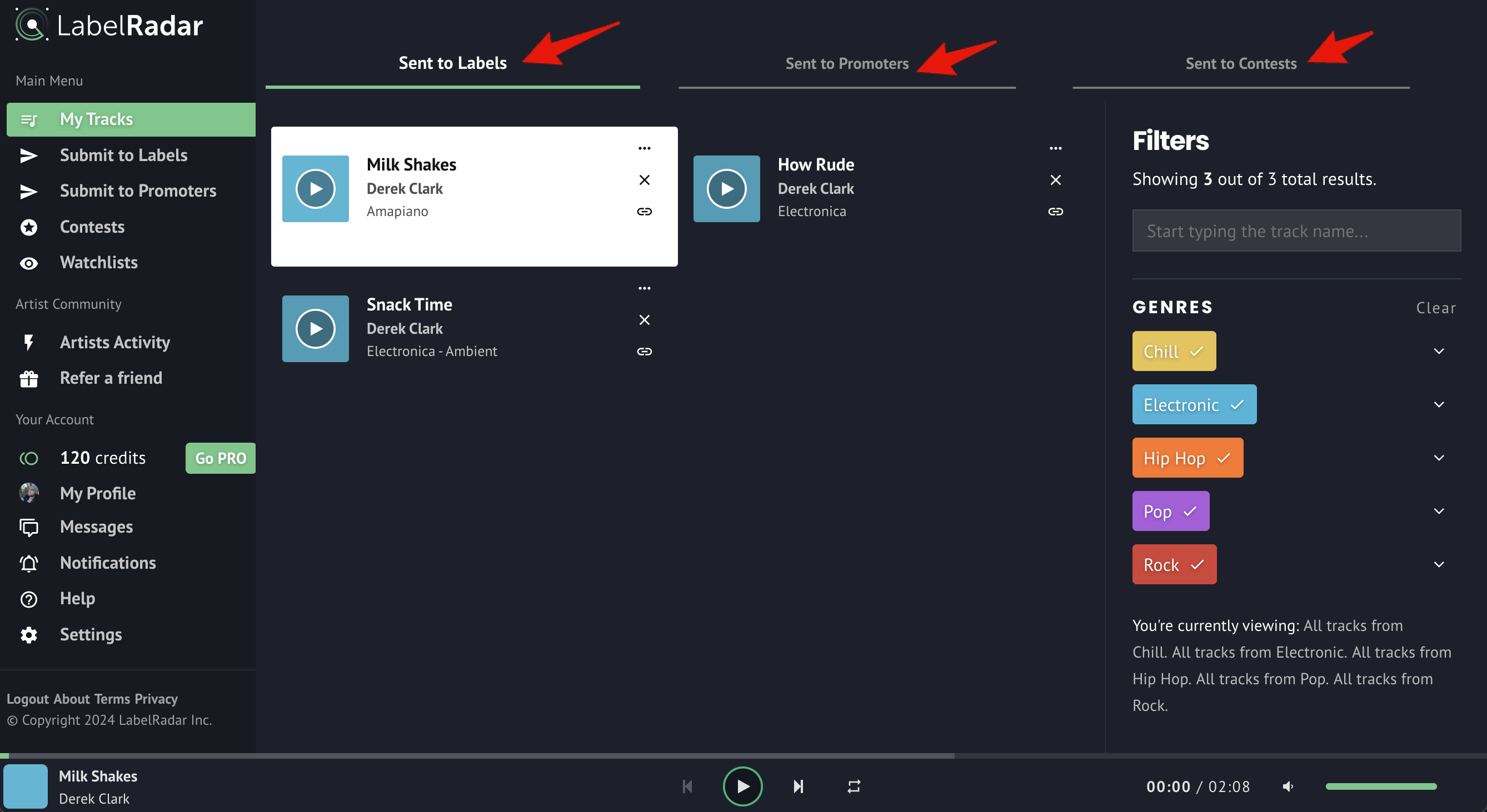Image resolution: width=1487 pixels, height=812 pixels.
Task: Click the Go PRO button
Action: [x=220, y=458]
